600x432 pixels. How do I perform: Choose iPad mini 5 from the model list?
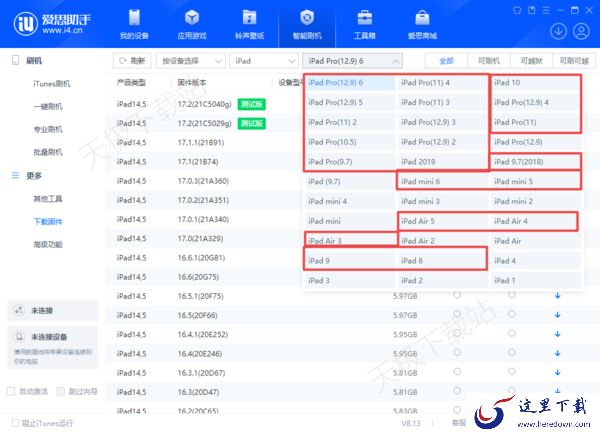pyautogui.click(x=535, y=181)
